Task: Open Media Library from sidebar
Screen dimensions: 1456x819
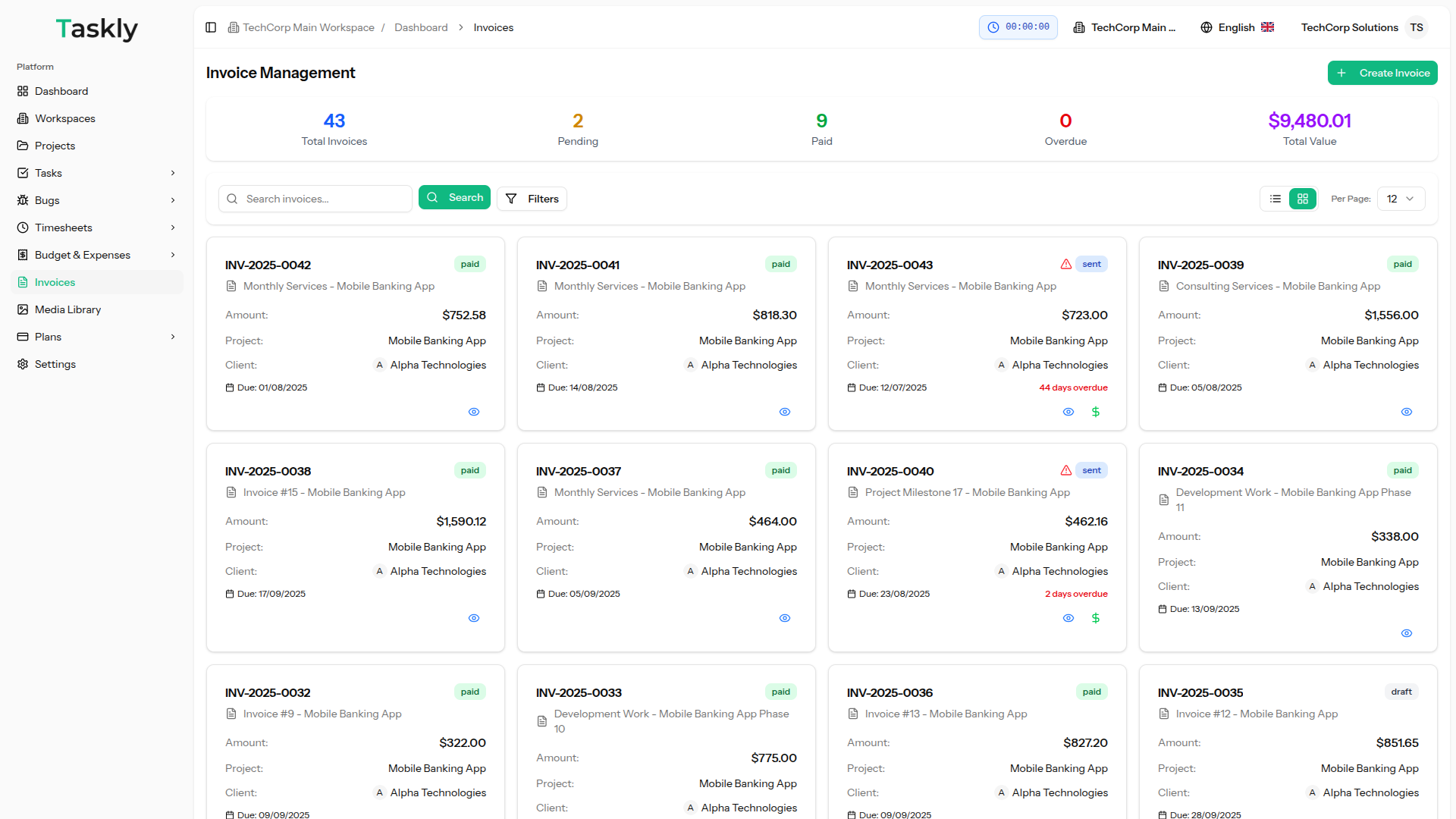Action: pyautogui.click(x=67, y=309)
